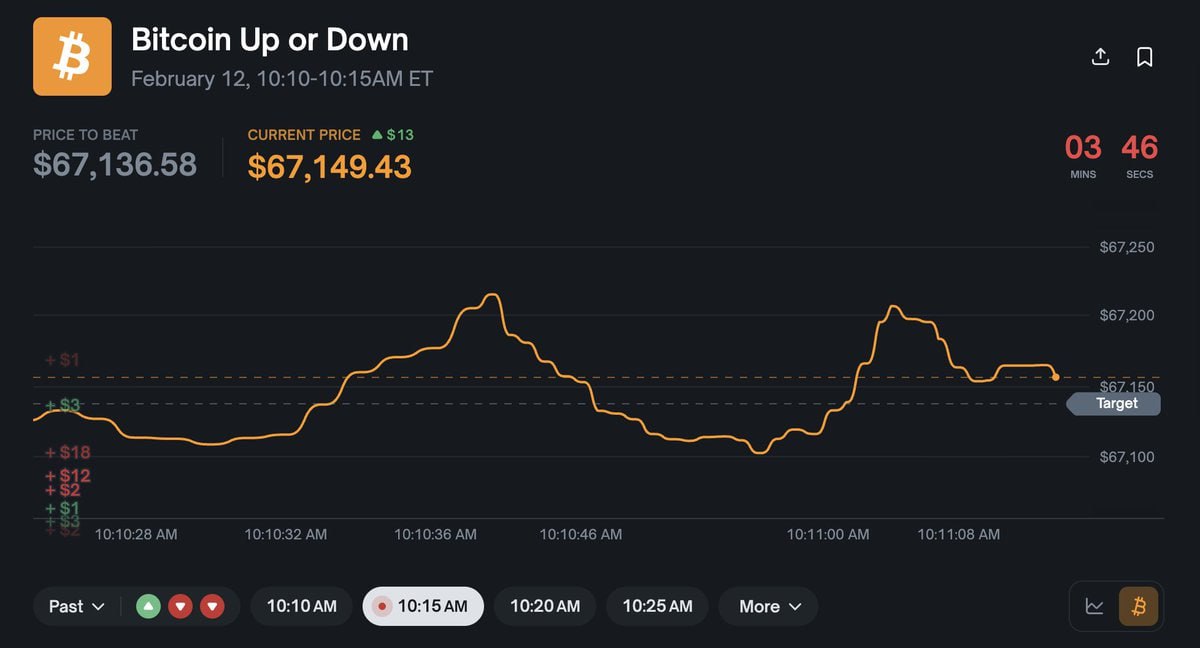Expand the More time slots dropdown
Viewport: 1200px width, 648px height.
pyautogui.click(x=768, y=606)
